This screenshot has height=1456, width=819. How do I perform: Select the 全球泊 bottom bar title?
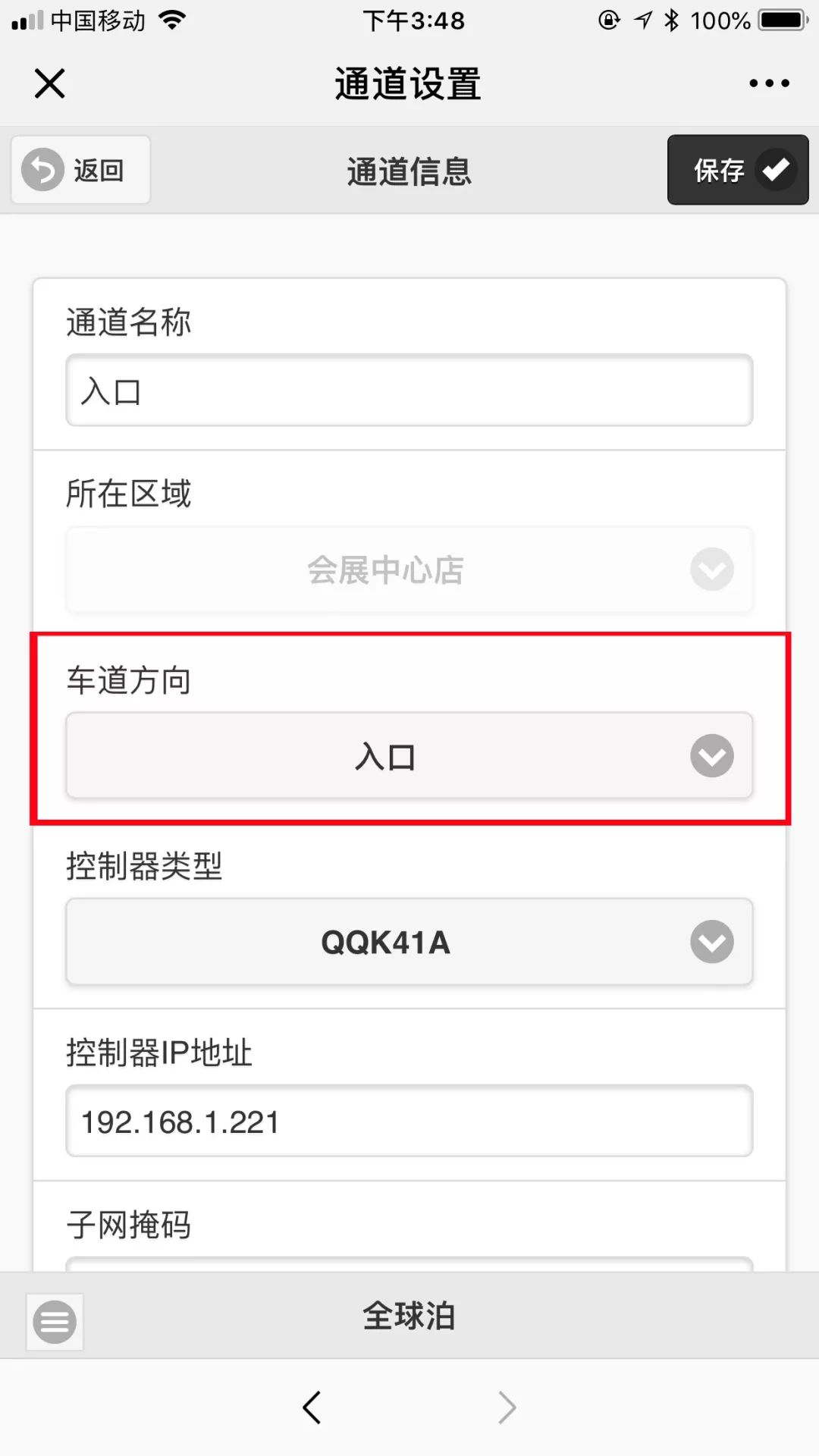click(x=409, y=1316)
